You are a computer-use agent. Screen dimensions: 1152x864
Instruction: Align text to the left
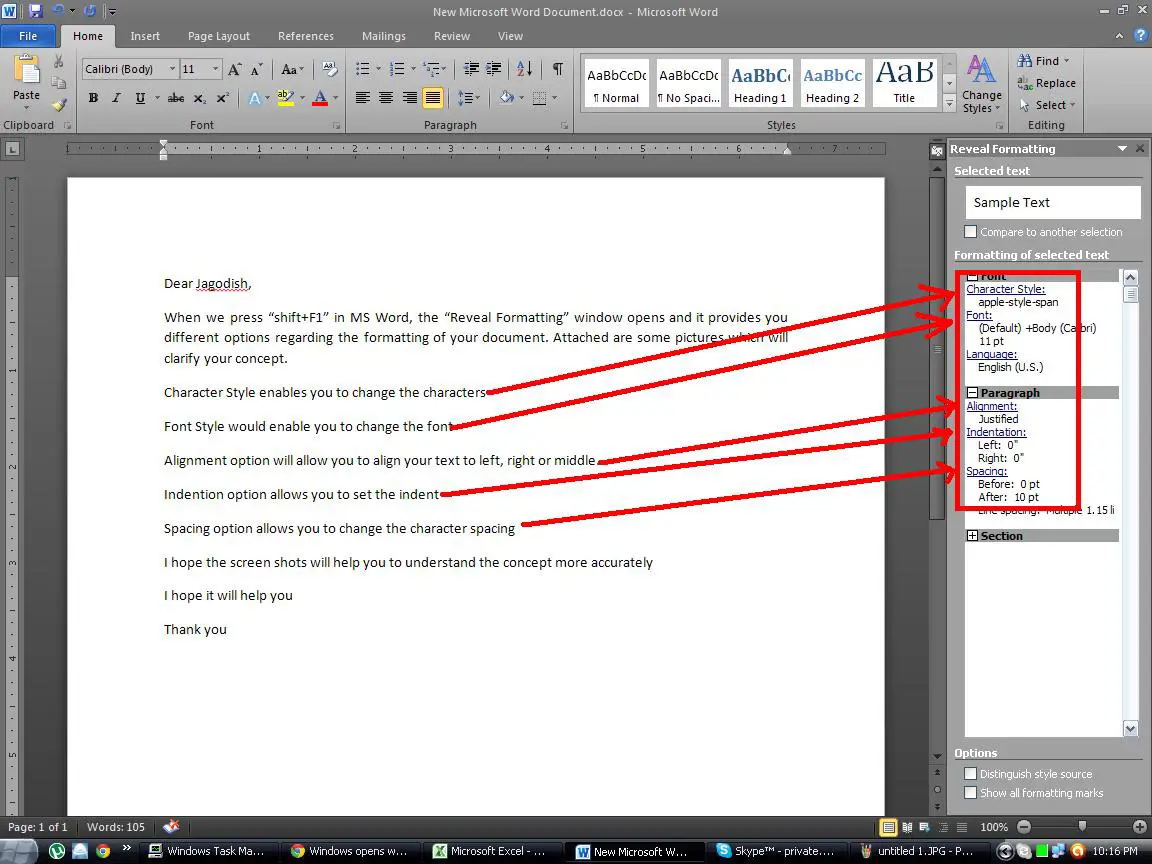pos(363,98)
